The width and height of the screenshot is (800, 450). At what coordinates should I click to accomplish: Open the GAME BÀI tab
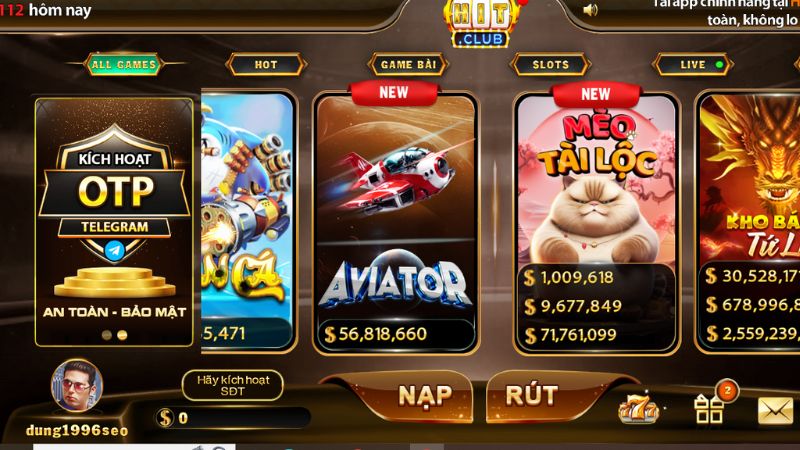pyautogui.click(x=408, y=65)
